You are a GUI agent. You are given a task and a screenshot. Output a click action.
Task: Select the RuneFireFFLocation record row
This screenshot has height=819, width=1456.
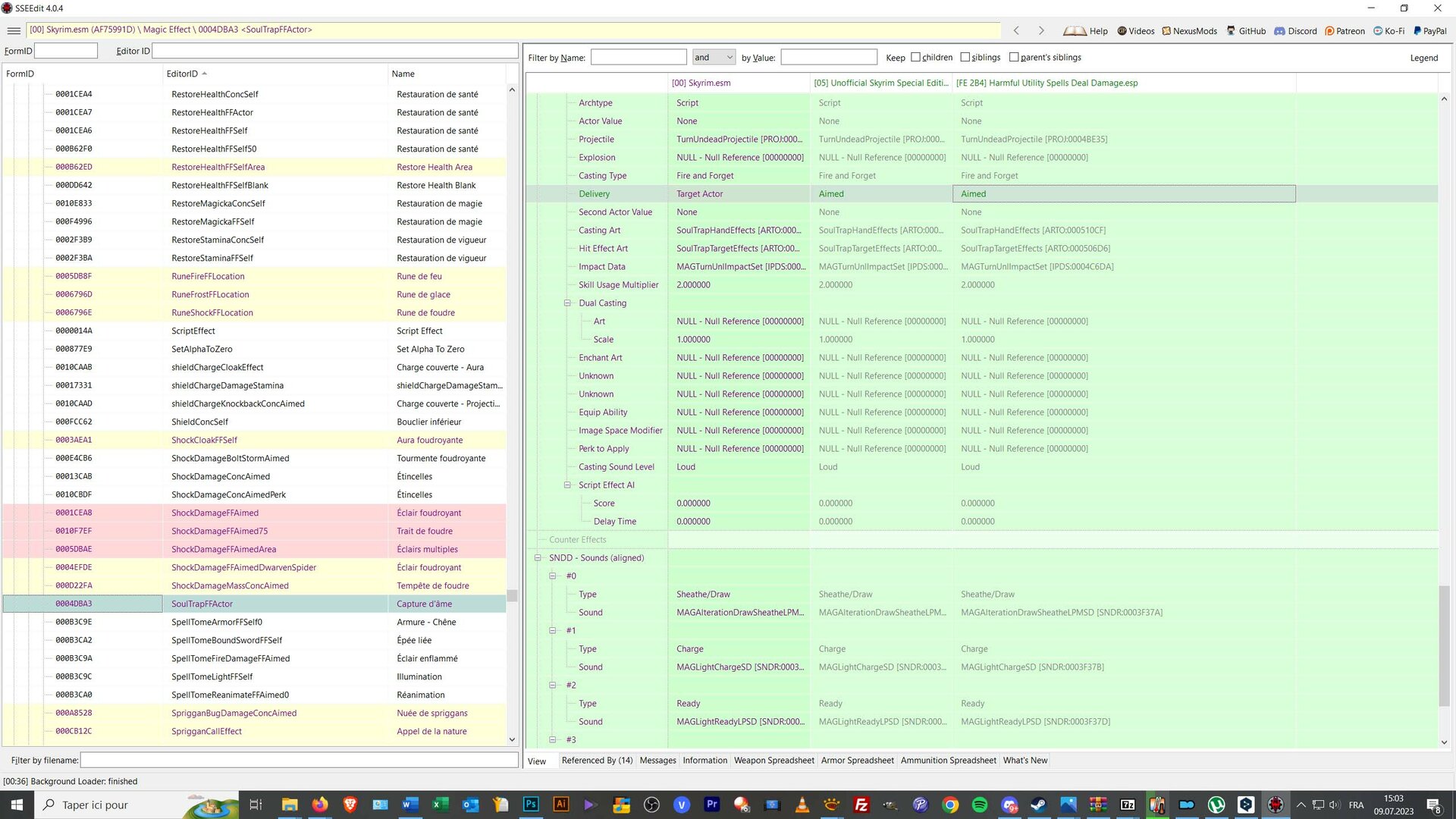tap(254, 276)
